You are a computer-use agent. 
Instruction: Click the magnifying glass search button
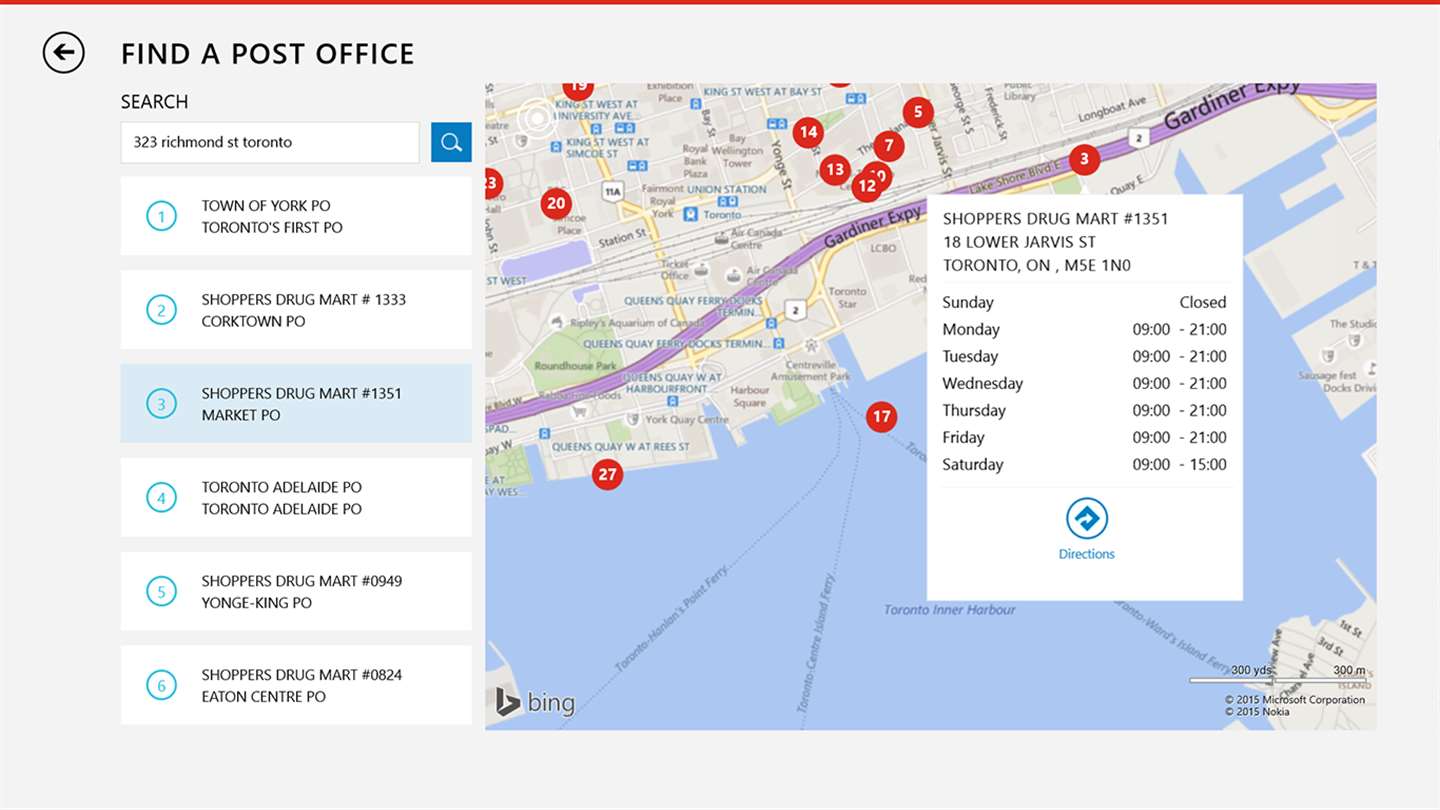(x=451, y=142)
